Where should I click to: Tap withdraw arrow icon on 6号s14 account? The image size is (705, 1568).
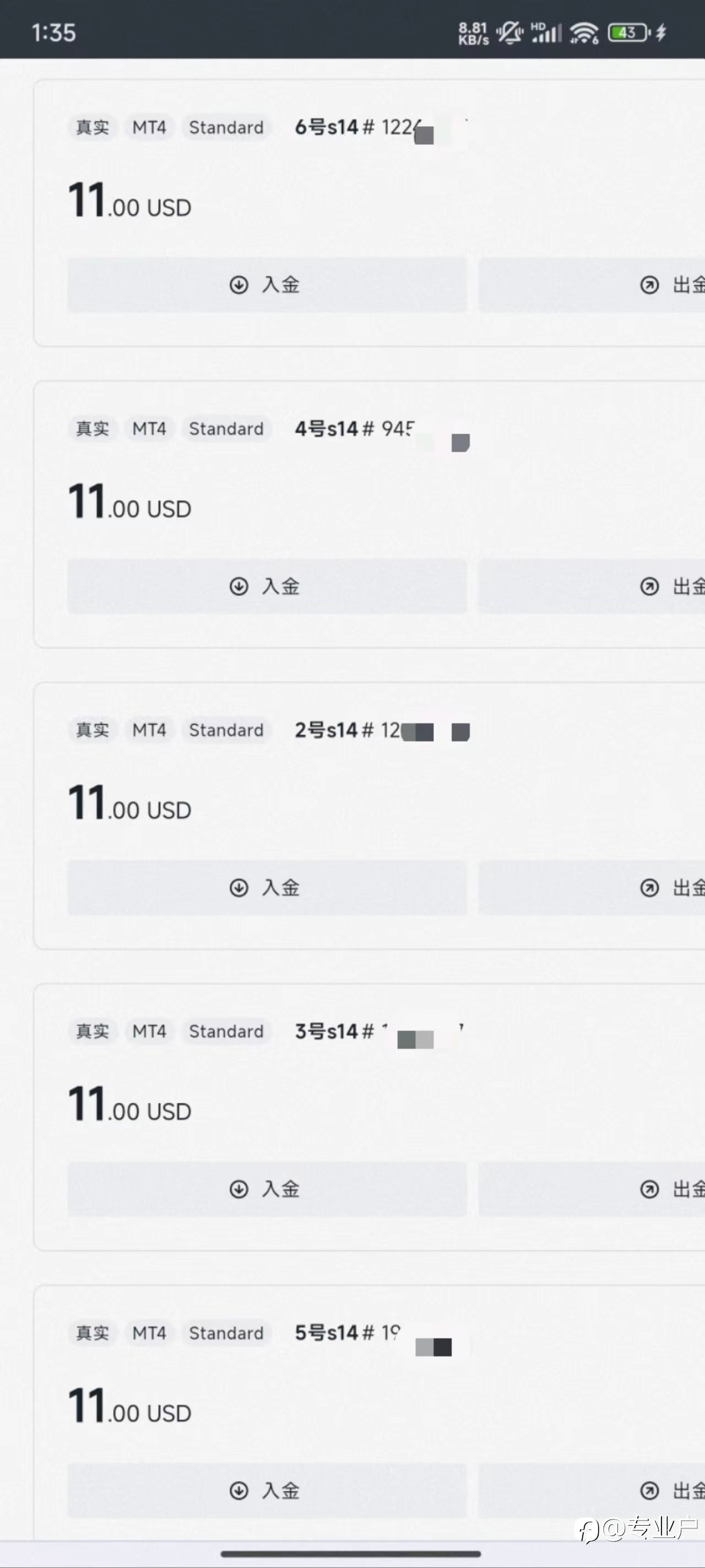click(x=649, y=285)
